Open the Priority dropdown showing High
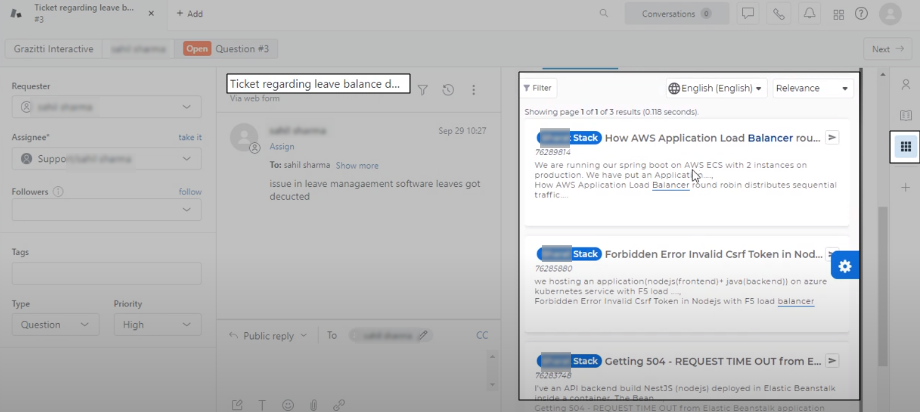This screenshot has height=412, width=920. pyautogui.click(x=157, y=325)
